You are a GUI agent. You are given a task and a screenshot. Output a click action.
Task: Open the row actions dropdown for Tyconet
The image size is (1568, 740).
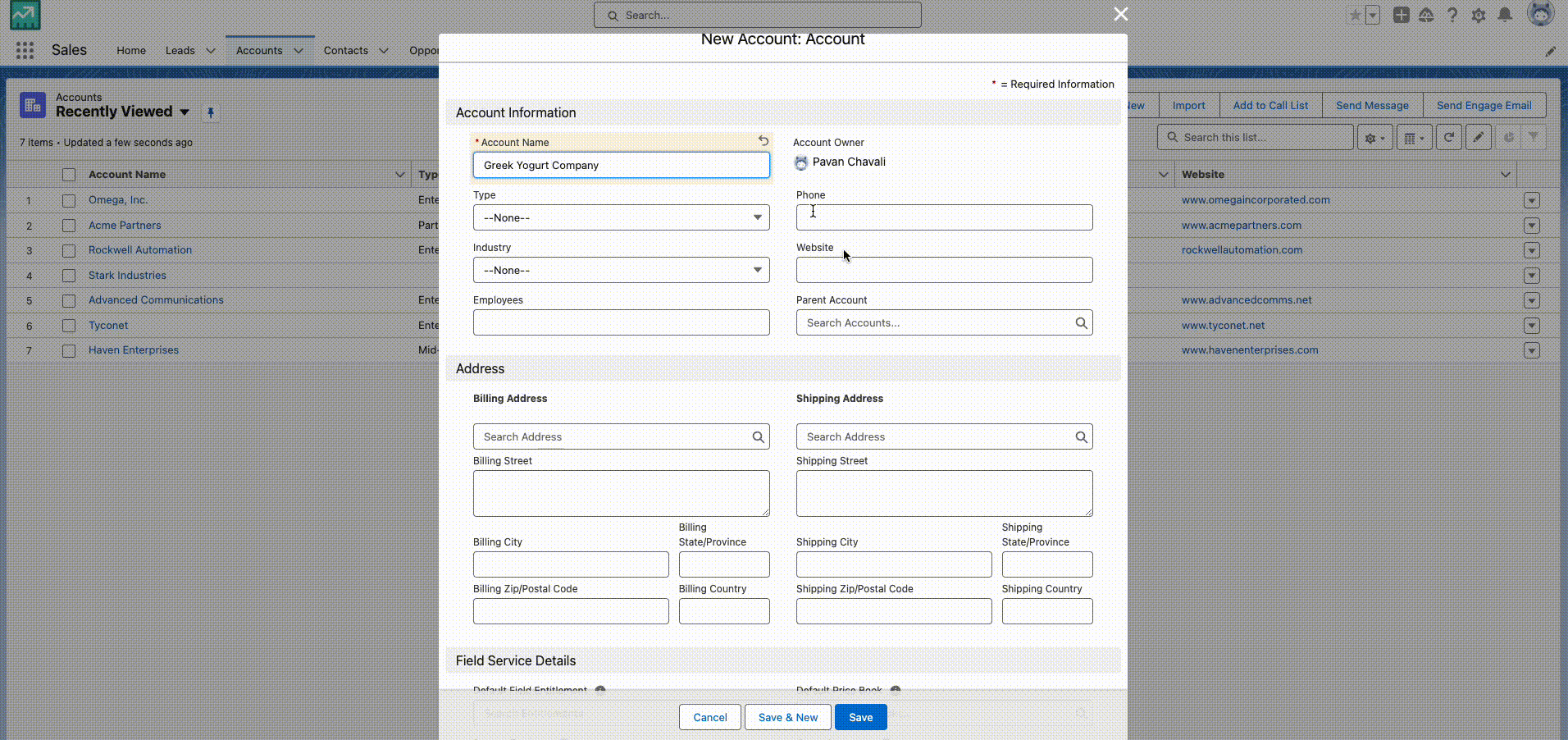[x=1532, y=326]
